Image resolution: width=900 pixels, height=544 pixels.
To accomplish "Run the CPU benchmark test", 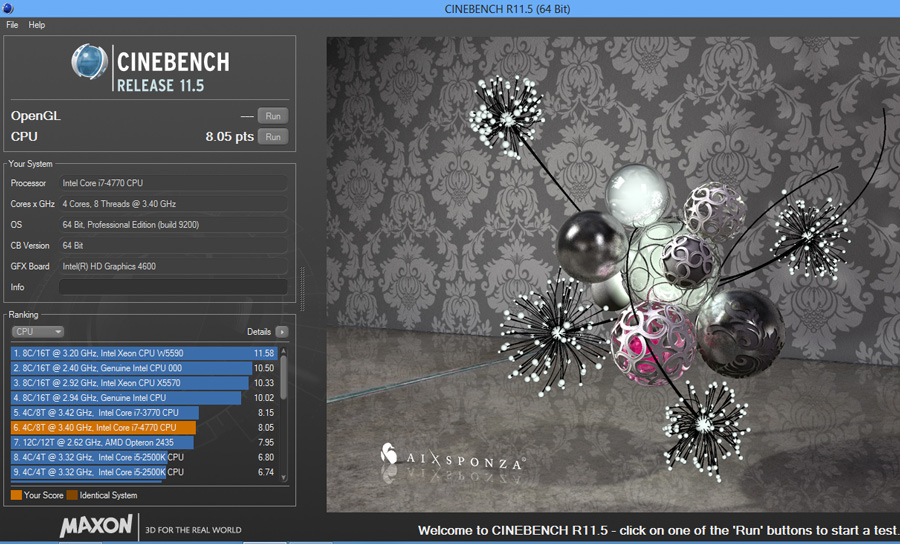I will (273, 137).
